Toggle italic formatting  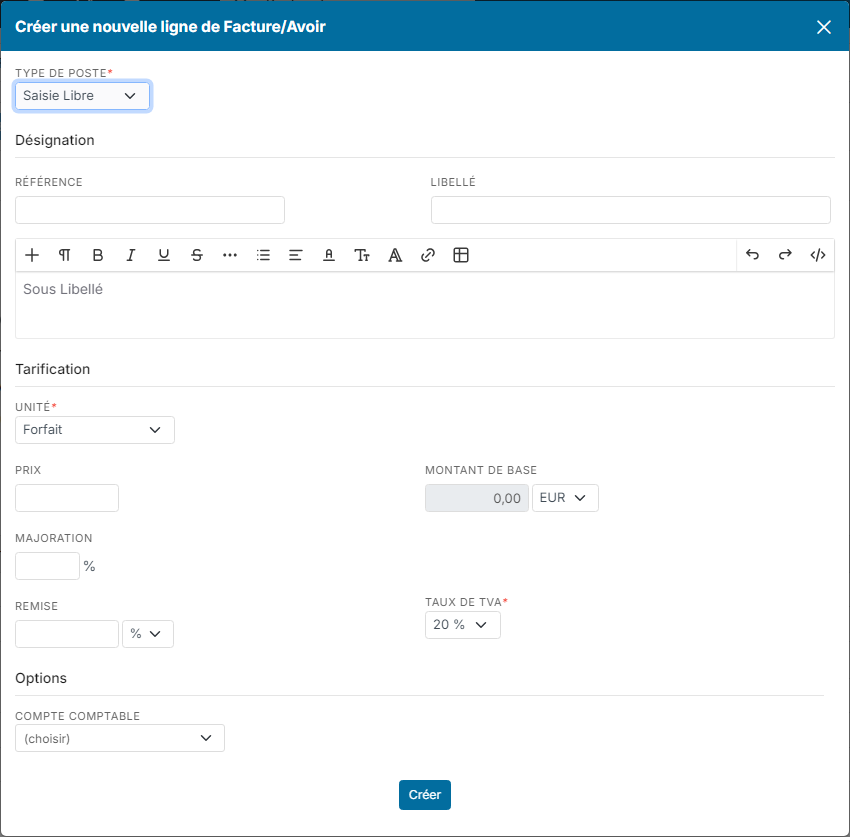pyautogui.click(x=131, y=255)
